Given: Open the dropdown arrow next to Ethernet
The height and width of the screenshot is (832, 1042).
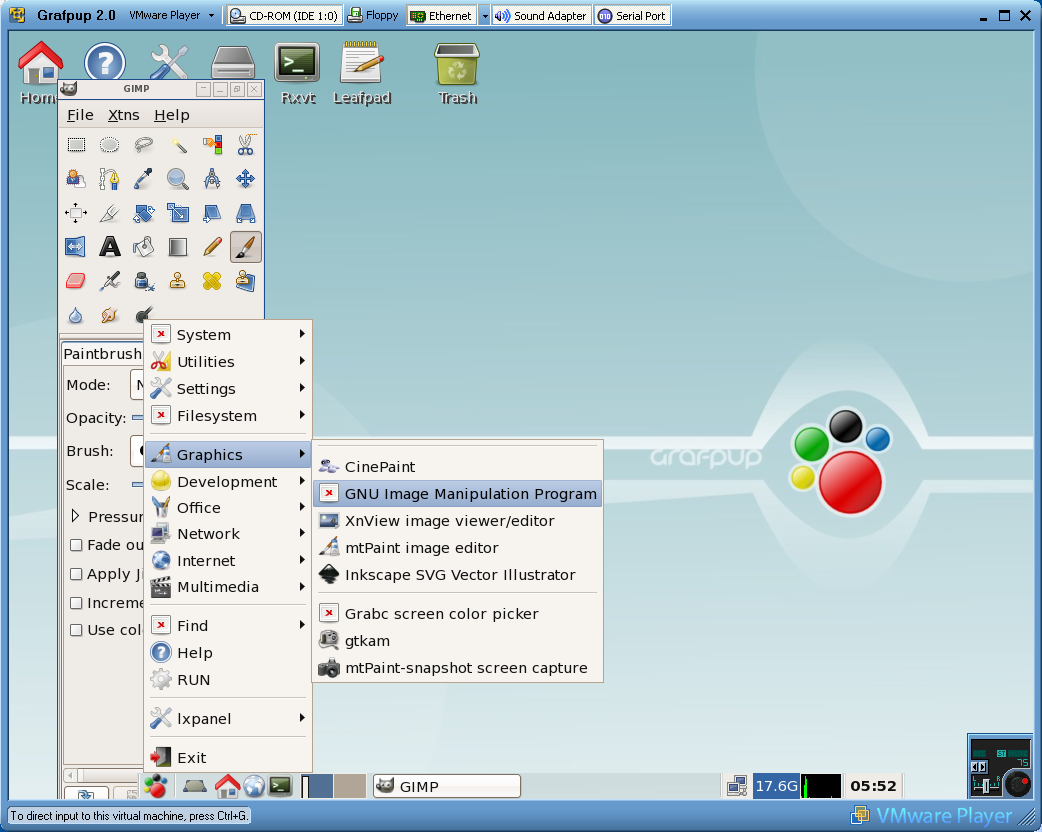Looking at the screenshot, I should coord(484,16).
